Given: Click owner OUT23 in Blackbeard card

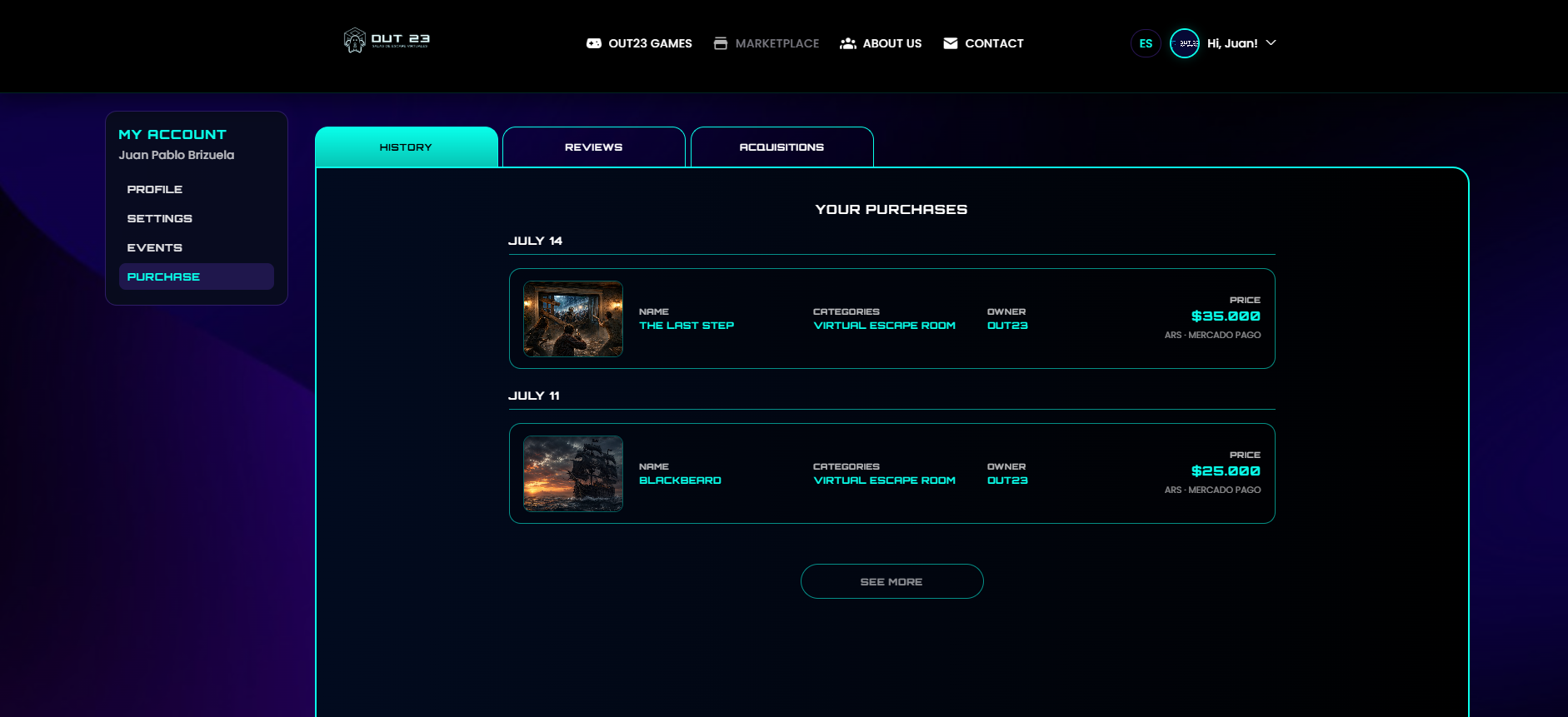Looking at the screenshot, I should [x=1007, y=480].
